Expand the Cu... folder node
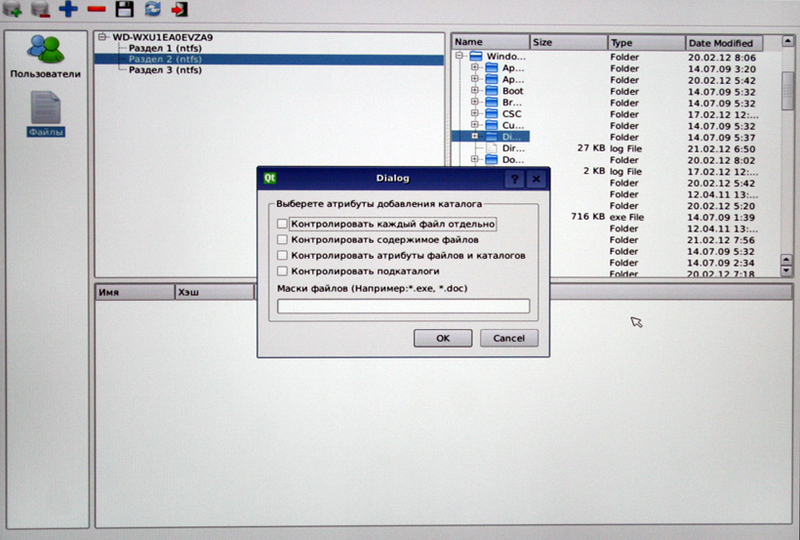This screenshot has width=800, height=540. [x=474, y=125]
